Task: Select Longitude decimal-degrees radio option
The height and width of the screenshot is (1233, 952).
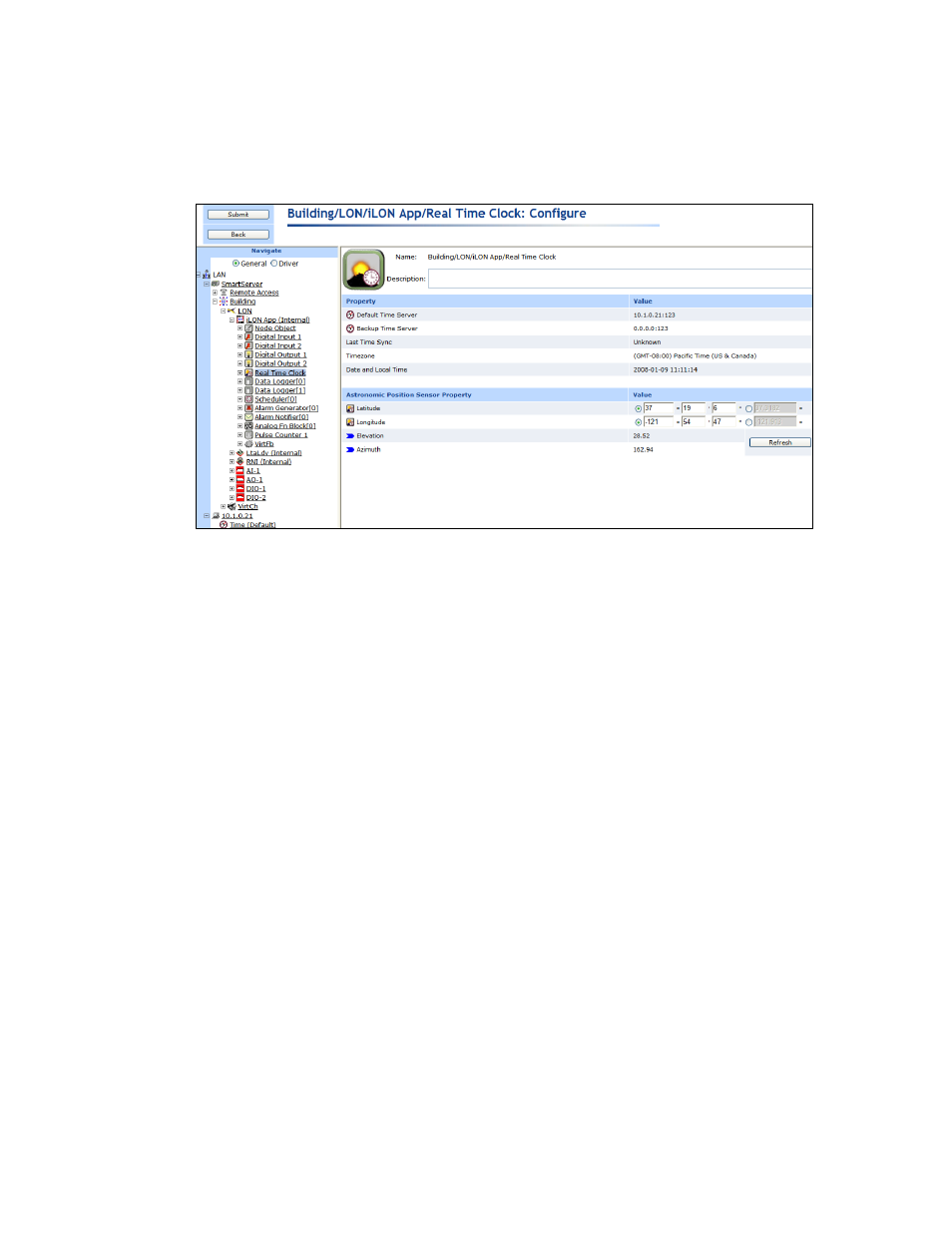Action: (x=748, y=422)
